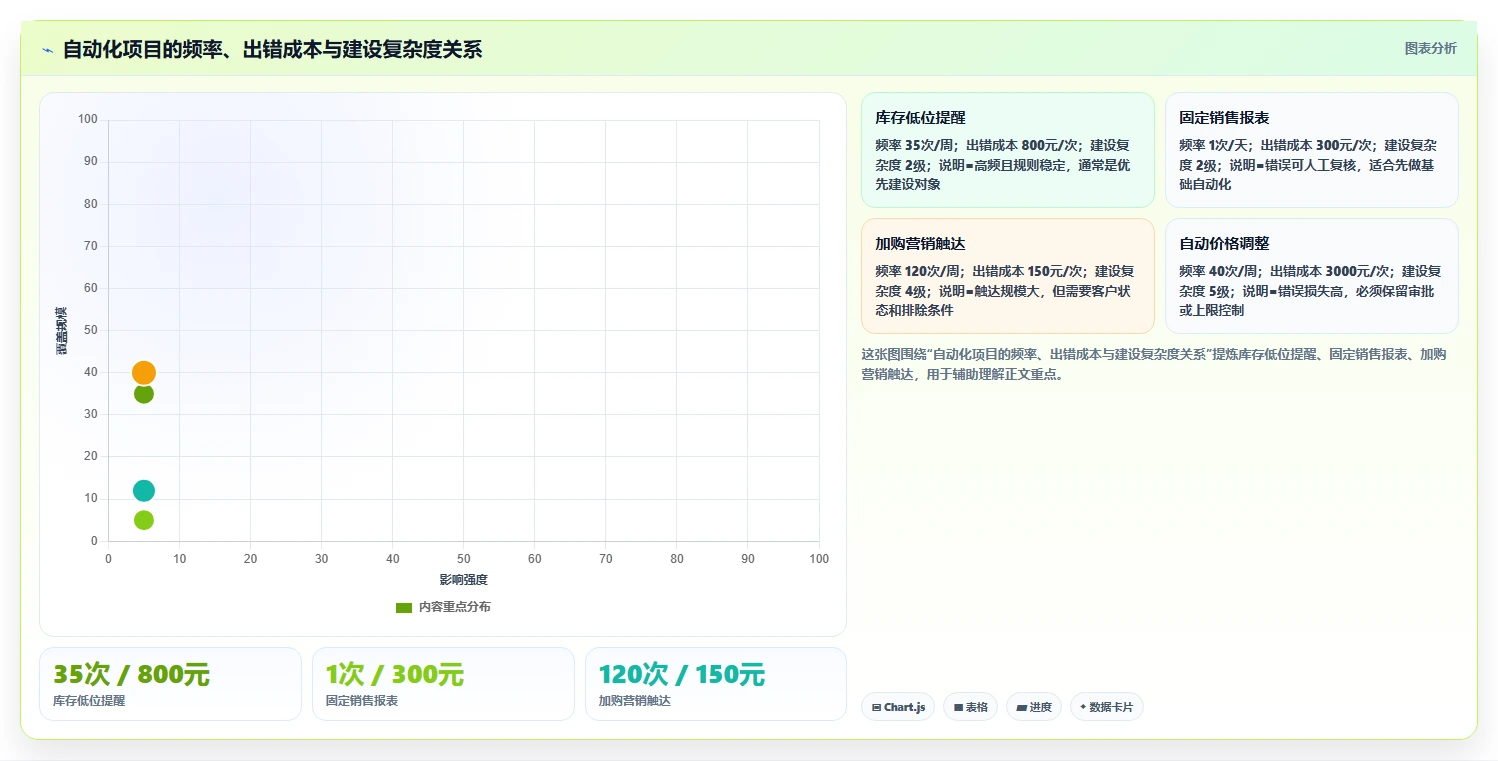Open the 自动价格调整 info card
1498x761 pixels.
(x=1311, y=276)
